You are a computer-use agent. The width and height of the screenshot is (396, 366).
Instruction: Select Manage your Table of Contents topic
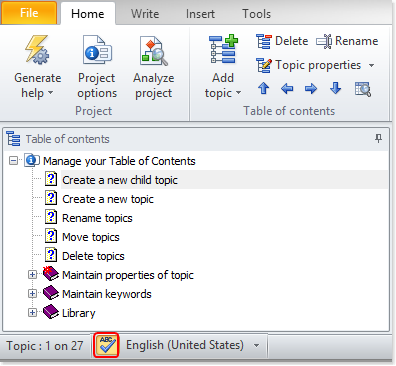(x=119, y=161)
